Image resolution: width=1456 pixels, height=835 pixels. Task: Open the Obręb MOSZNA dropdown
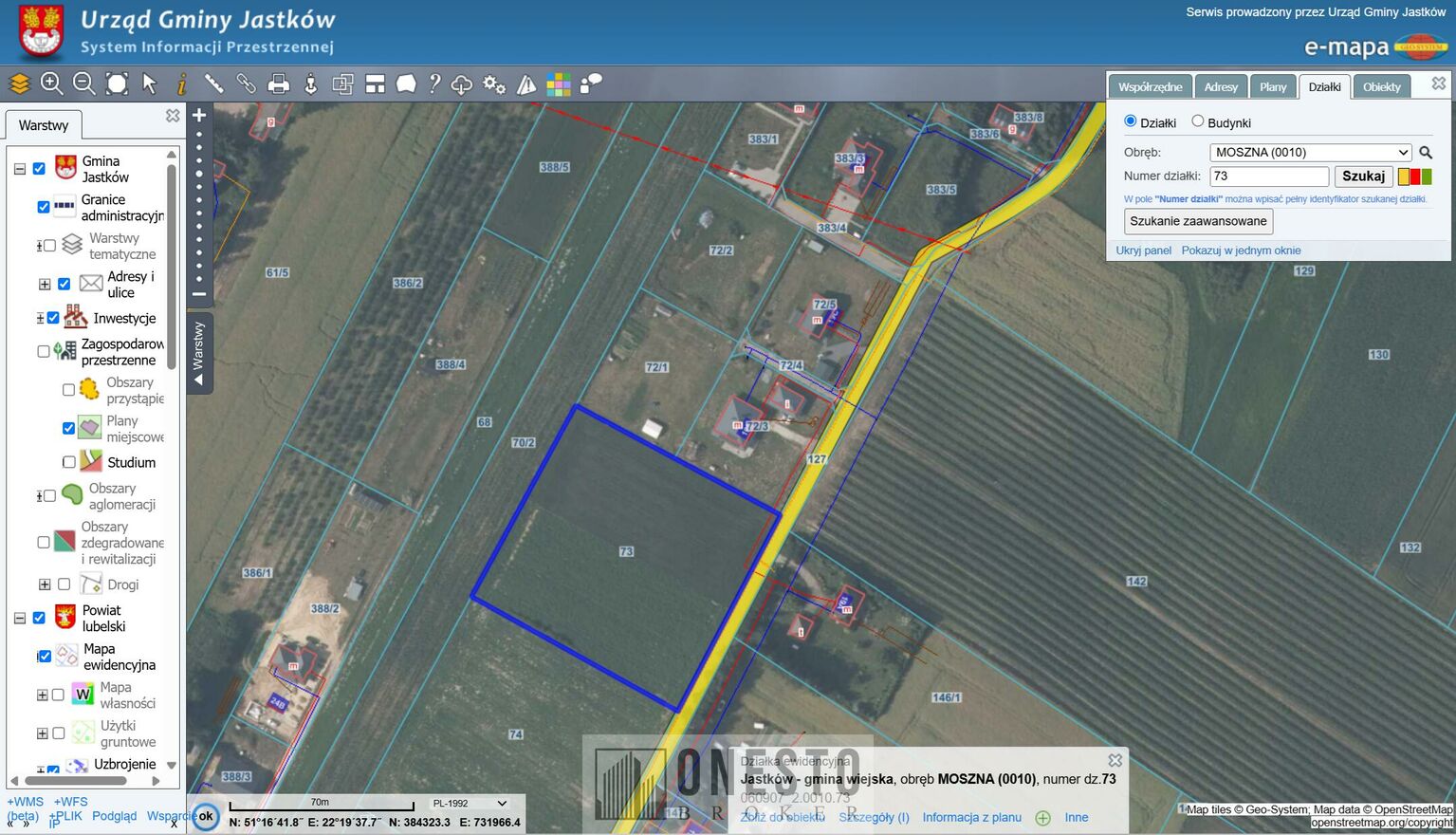(1310, 152)
